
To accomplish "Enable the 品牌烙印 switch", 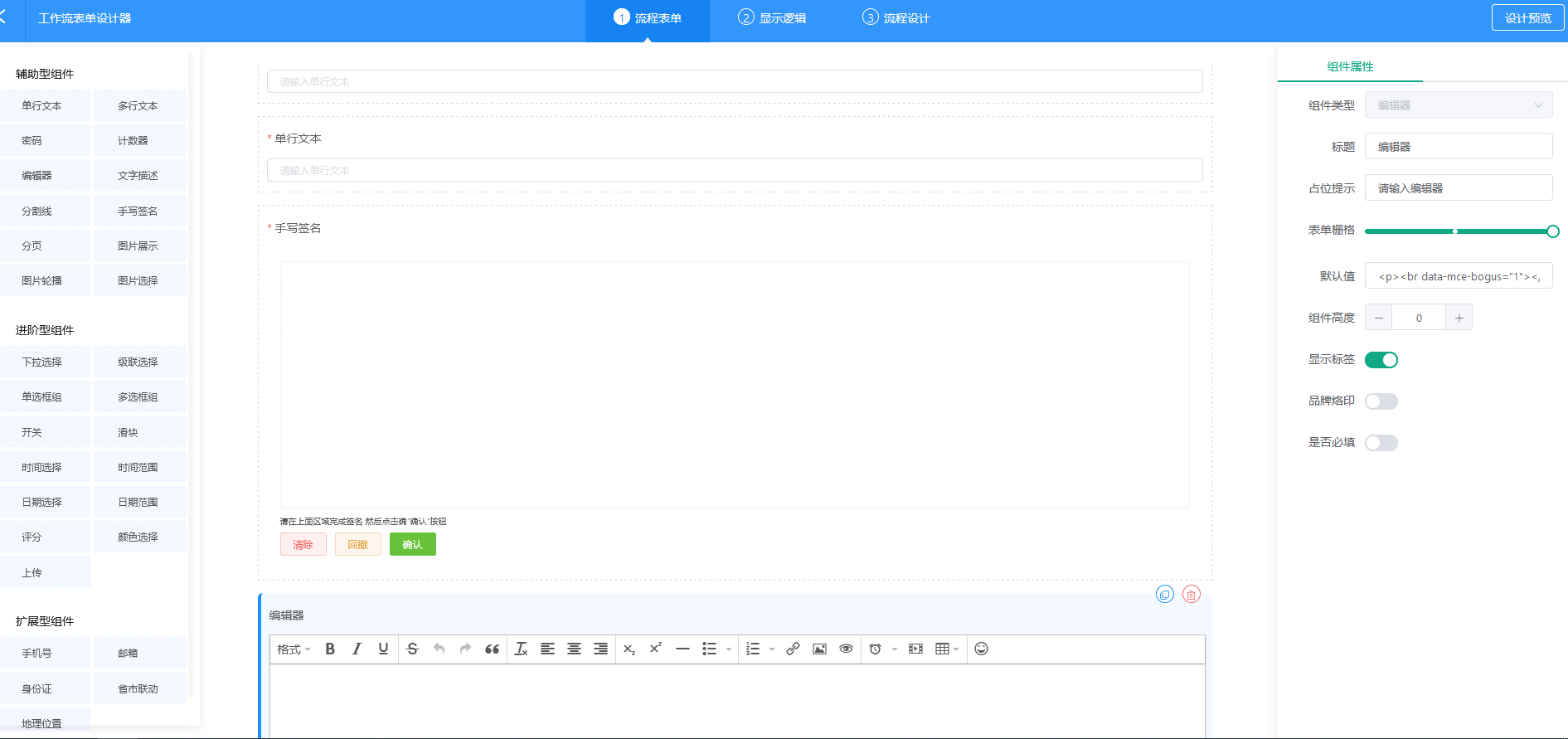I will click(x=1381, y=401).
